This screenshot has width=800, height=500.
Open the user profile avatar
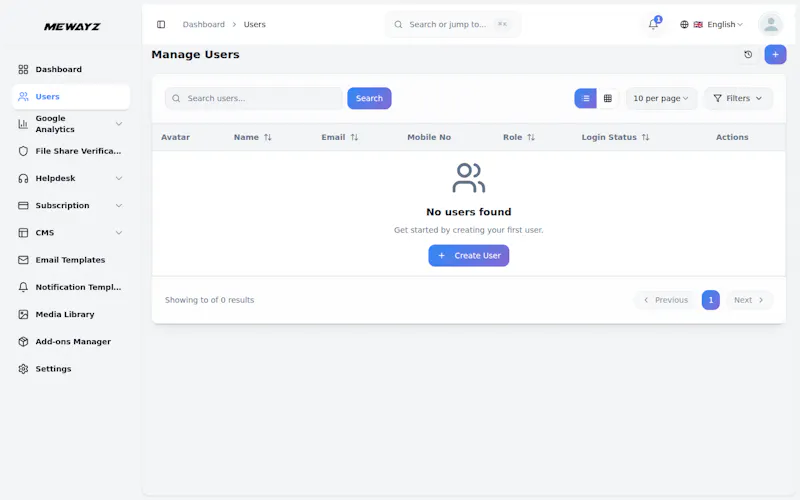tap(770, 24)
